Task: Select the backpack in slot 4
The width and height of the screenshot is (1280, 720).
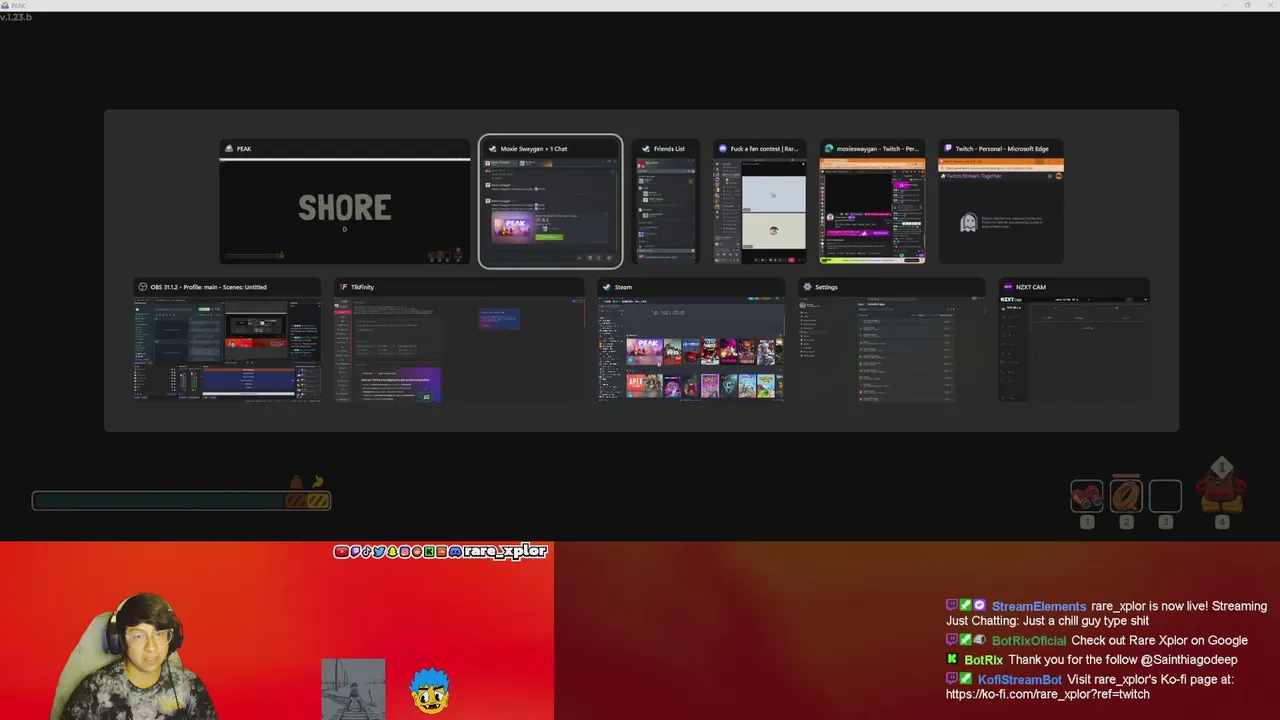Action: (1221, 486)
